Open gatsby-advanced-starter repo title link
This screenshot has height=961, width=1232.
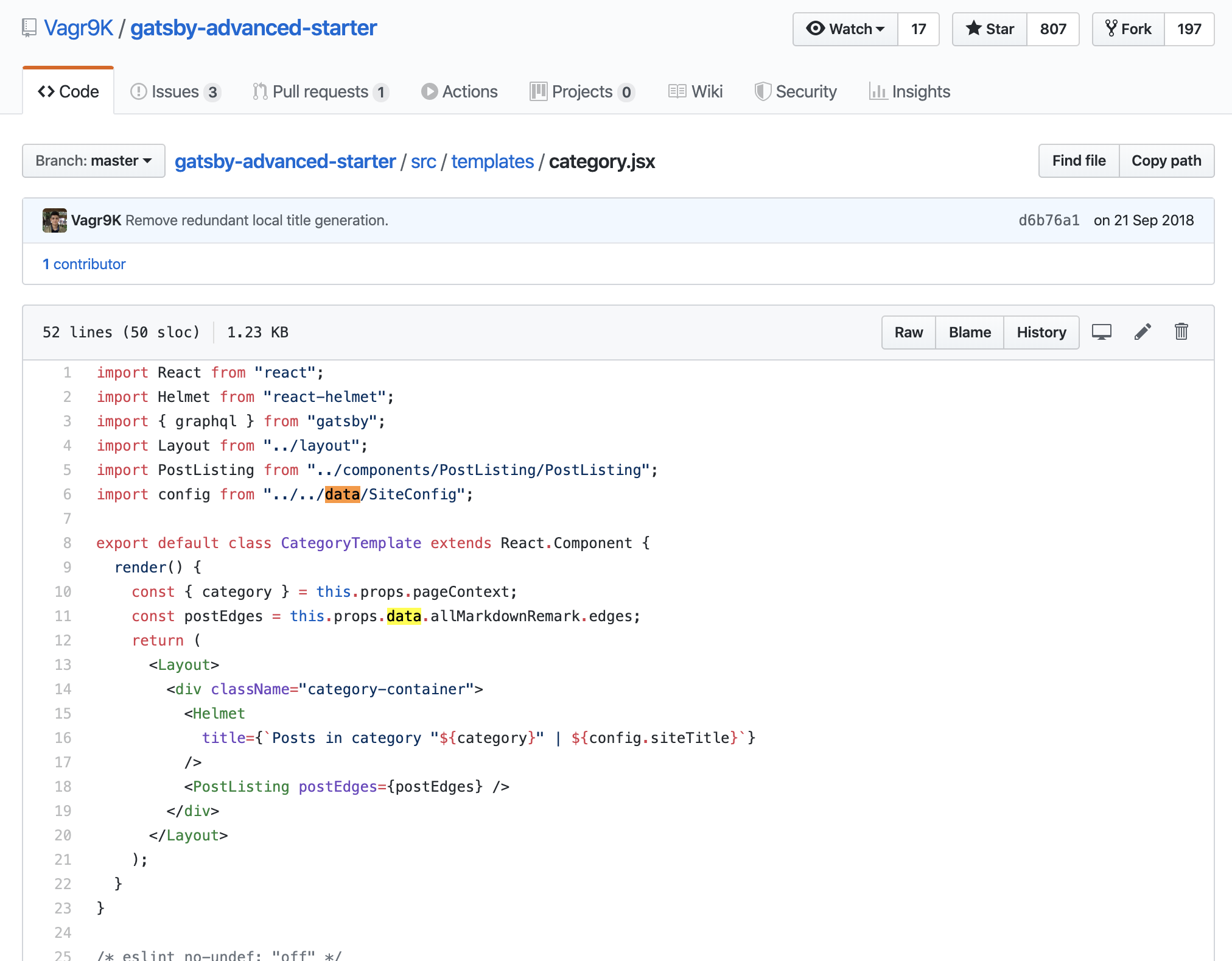[x=253, y=28]
